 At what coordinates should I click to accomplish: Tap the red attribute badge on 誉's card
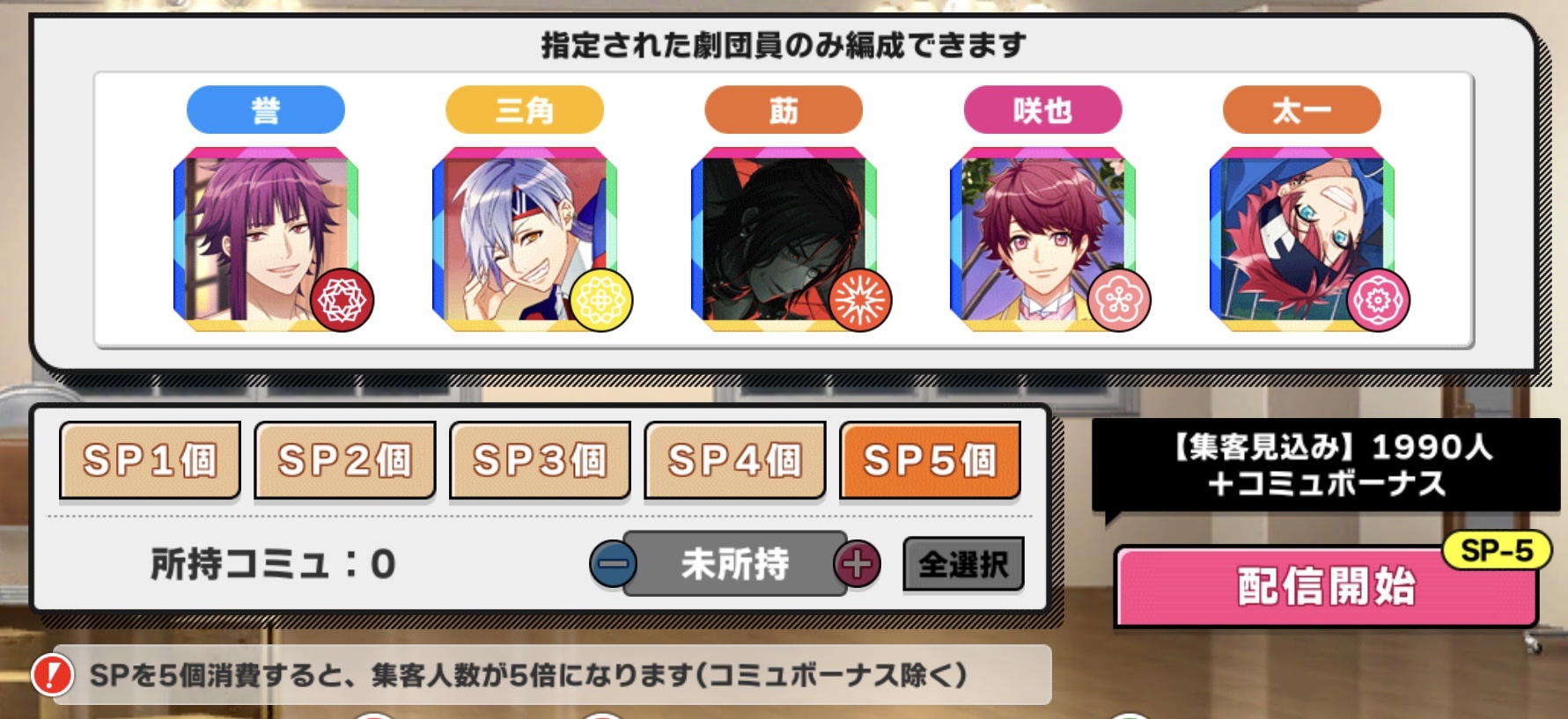pos(342,300)
